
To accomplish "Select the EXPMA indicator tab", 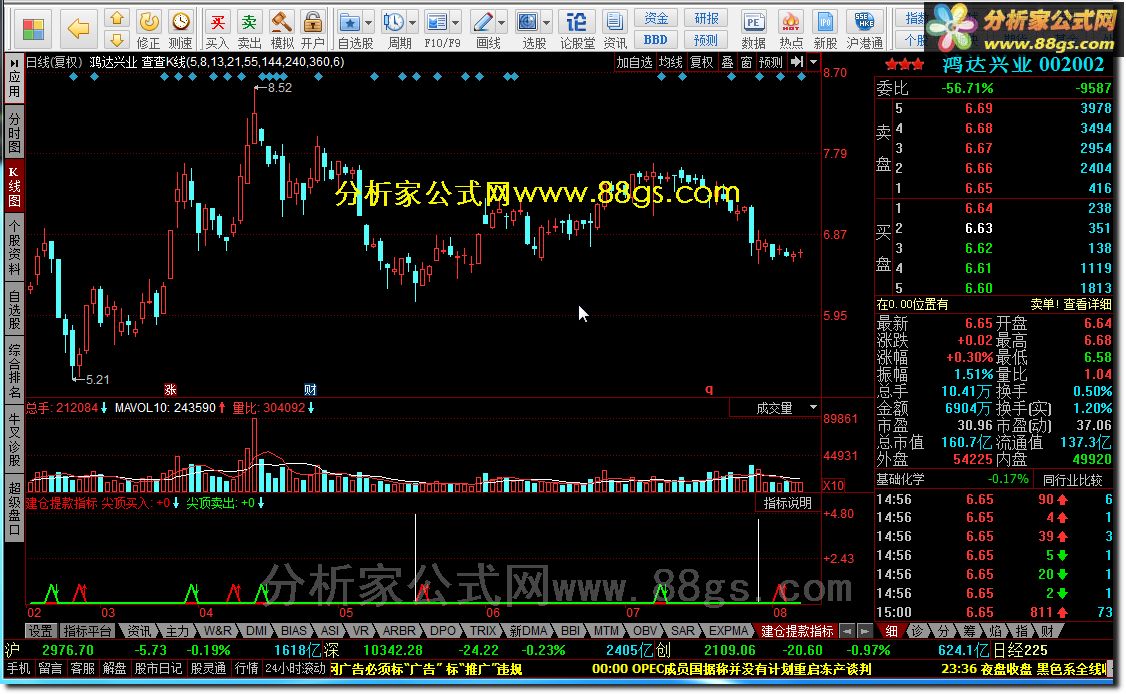I will [728, 631].
